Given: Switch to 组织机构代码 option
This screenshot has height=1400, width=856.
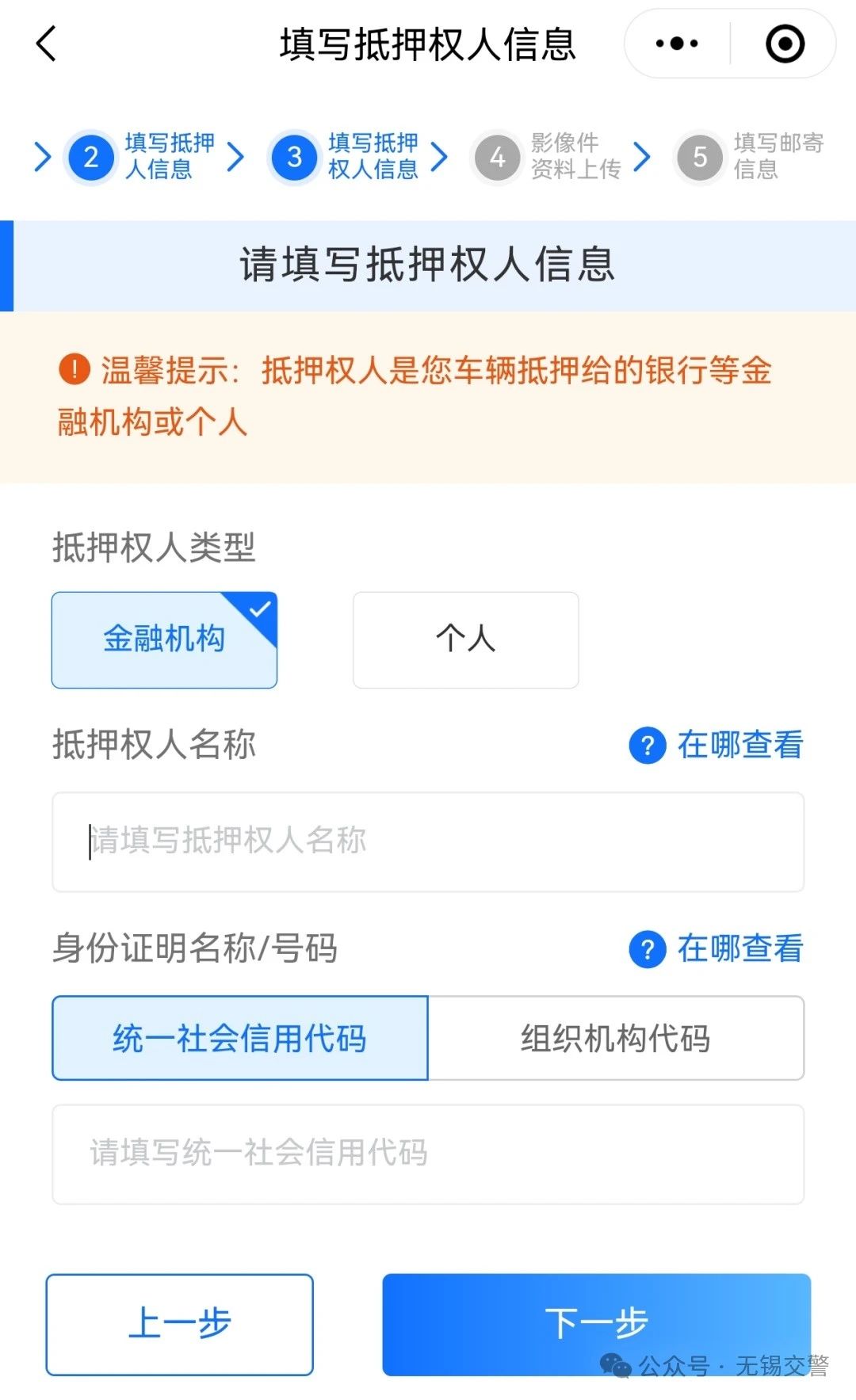Looking at the screenshot, I should [x=616, y=1038].
